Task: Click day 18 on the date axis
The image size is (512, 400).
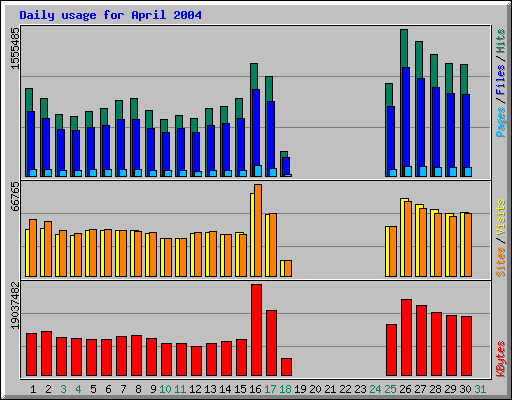Action: [x=285, y=389]
